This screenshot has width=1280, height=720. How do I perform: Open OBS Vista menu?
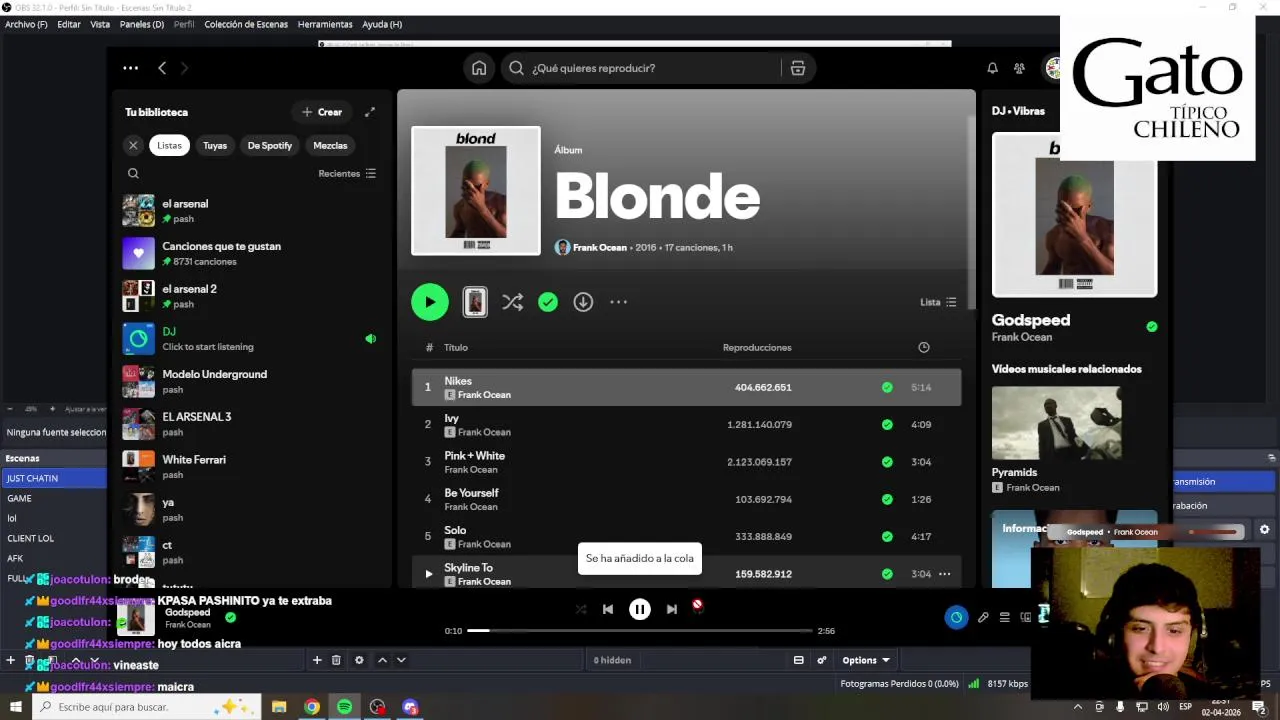pos(100,24)
